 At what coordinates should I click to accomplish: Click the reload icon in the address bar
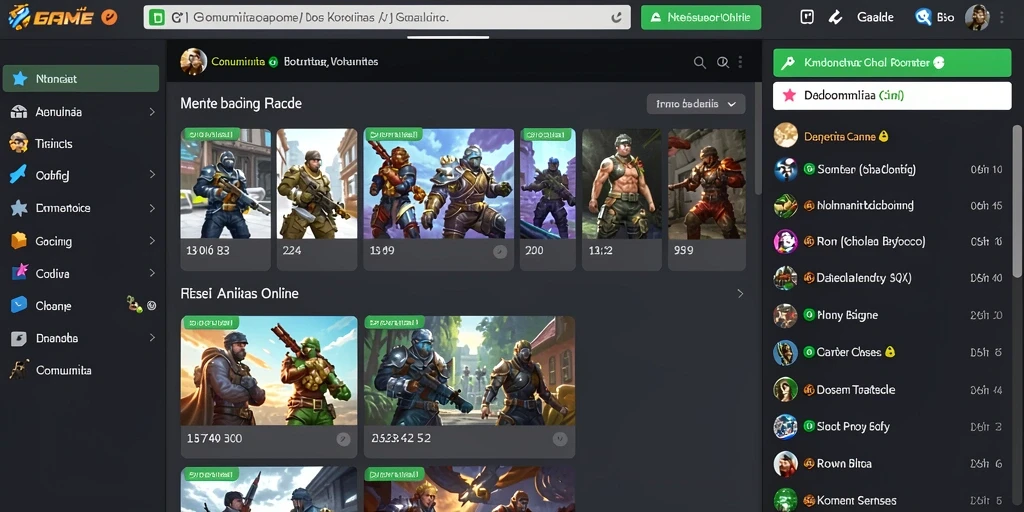pyautogui.click(x=616, y=18)
